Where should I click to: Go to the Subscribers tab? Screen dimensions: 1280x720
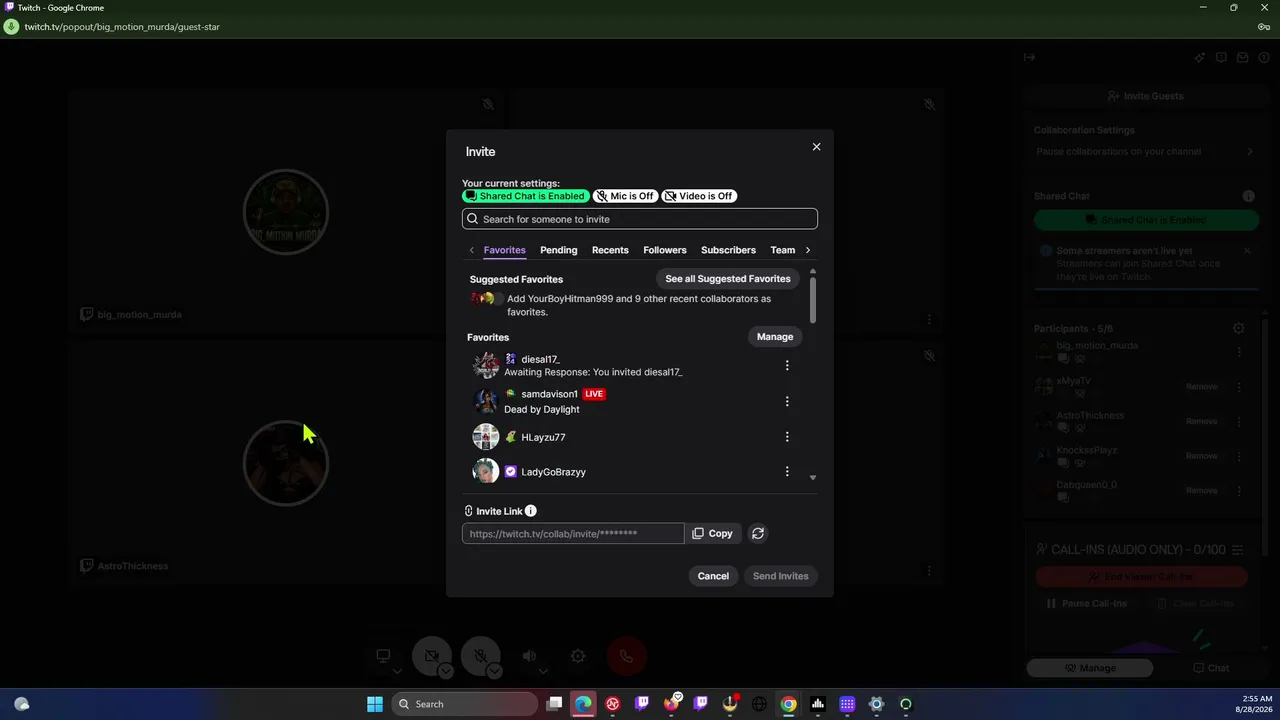[x=728, y=250]
